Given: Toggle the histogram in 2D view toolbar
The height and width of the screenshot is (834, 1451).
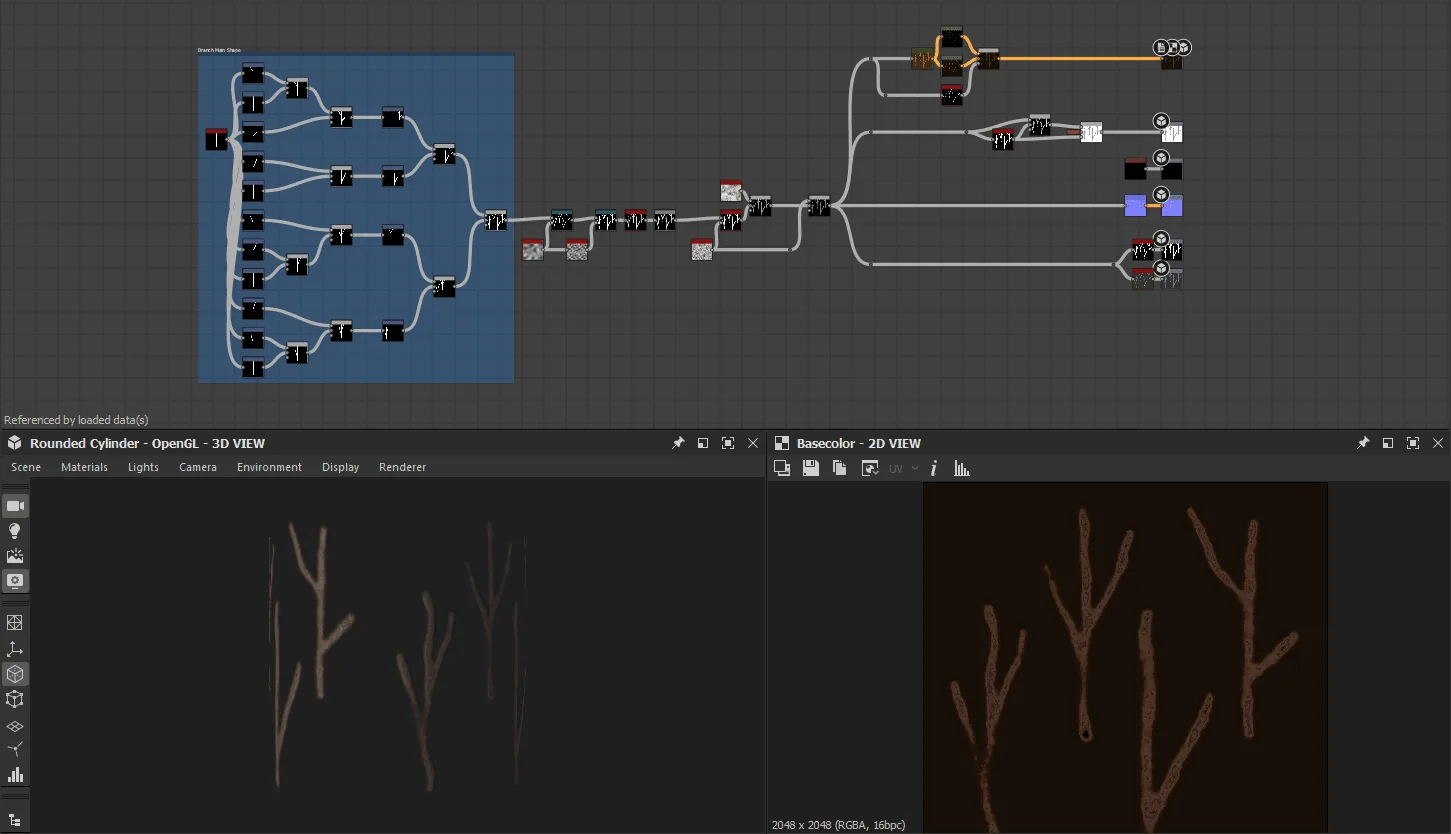Looking at the screenshot, I should 962,468.
